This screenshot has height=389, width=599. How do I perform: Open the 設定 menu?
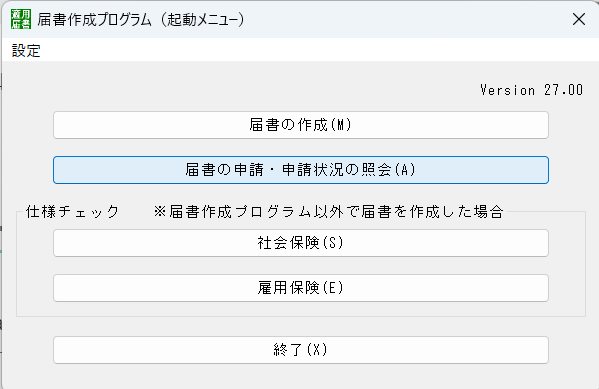[x=26, y=50]
